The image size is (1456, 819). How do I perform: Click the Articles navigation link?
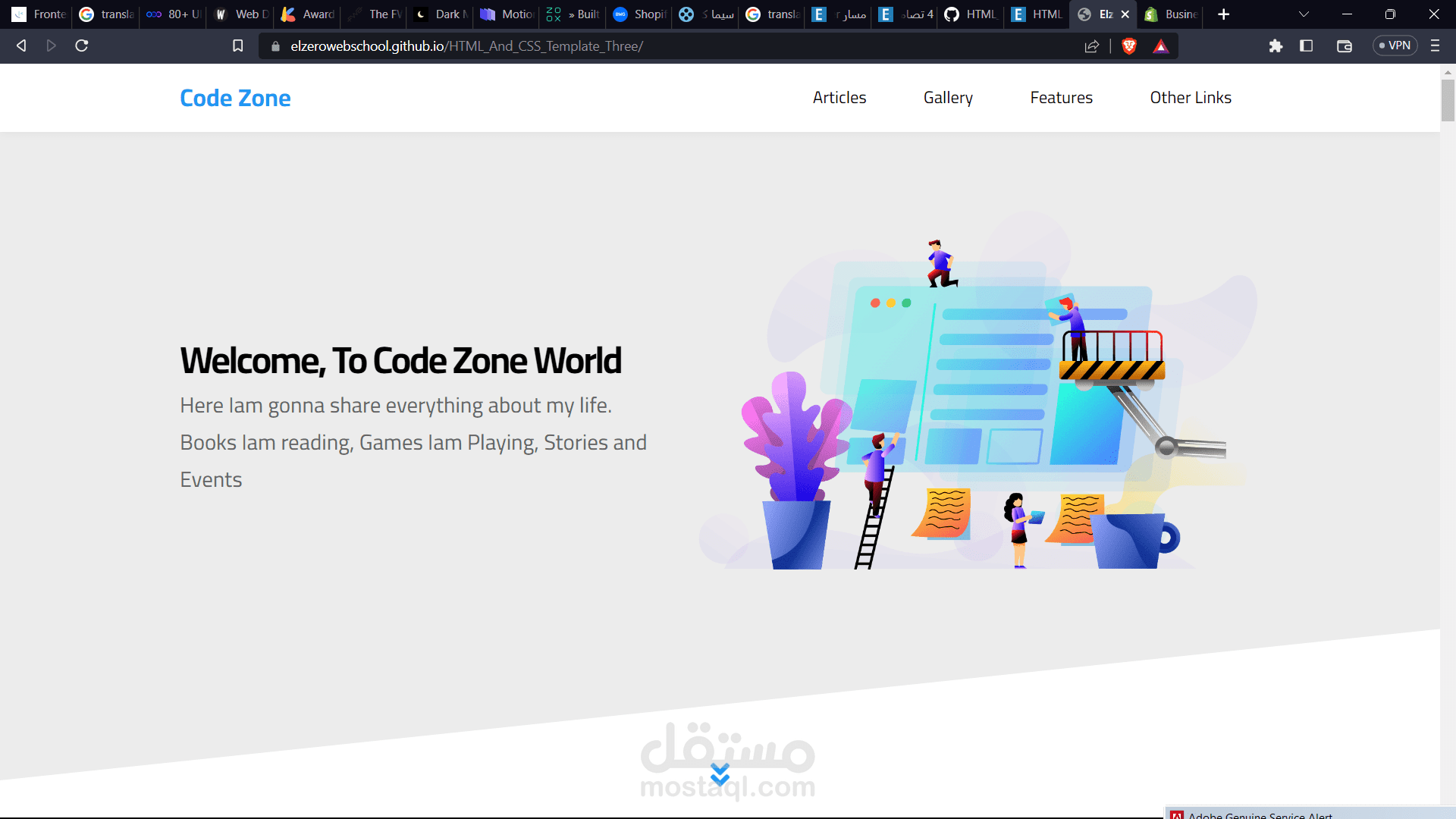coord(839,98)
